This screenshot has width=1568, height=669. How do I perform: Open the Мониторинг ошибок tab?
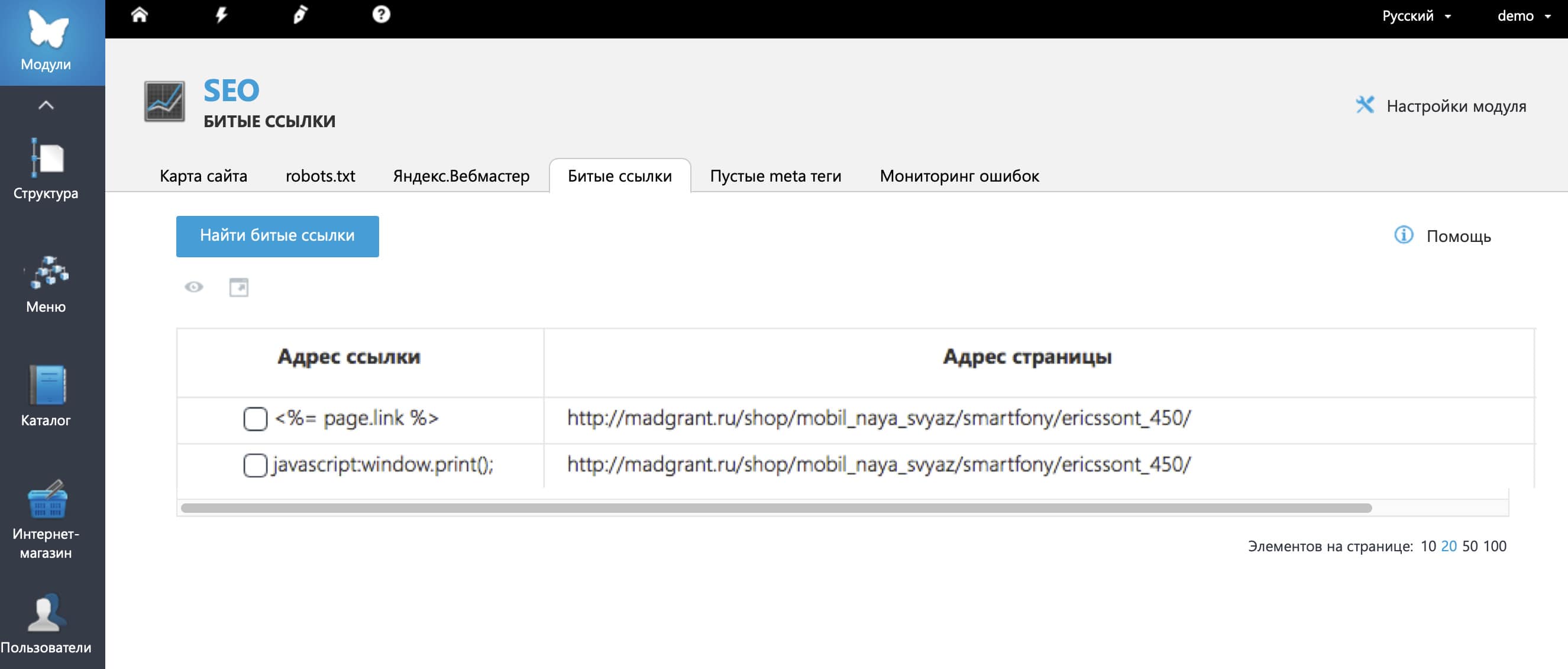(959, 176)
